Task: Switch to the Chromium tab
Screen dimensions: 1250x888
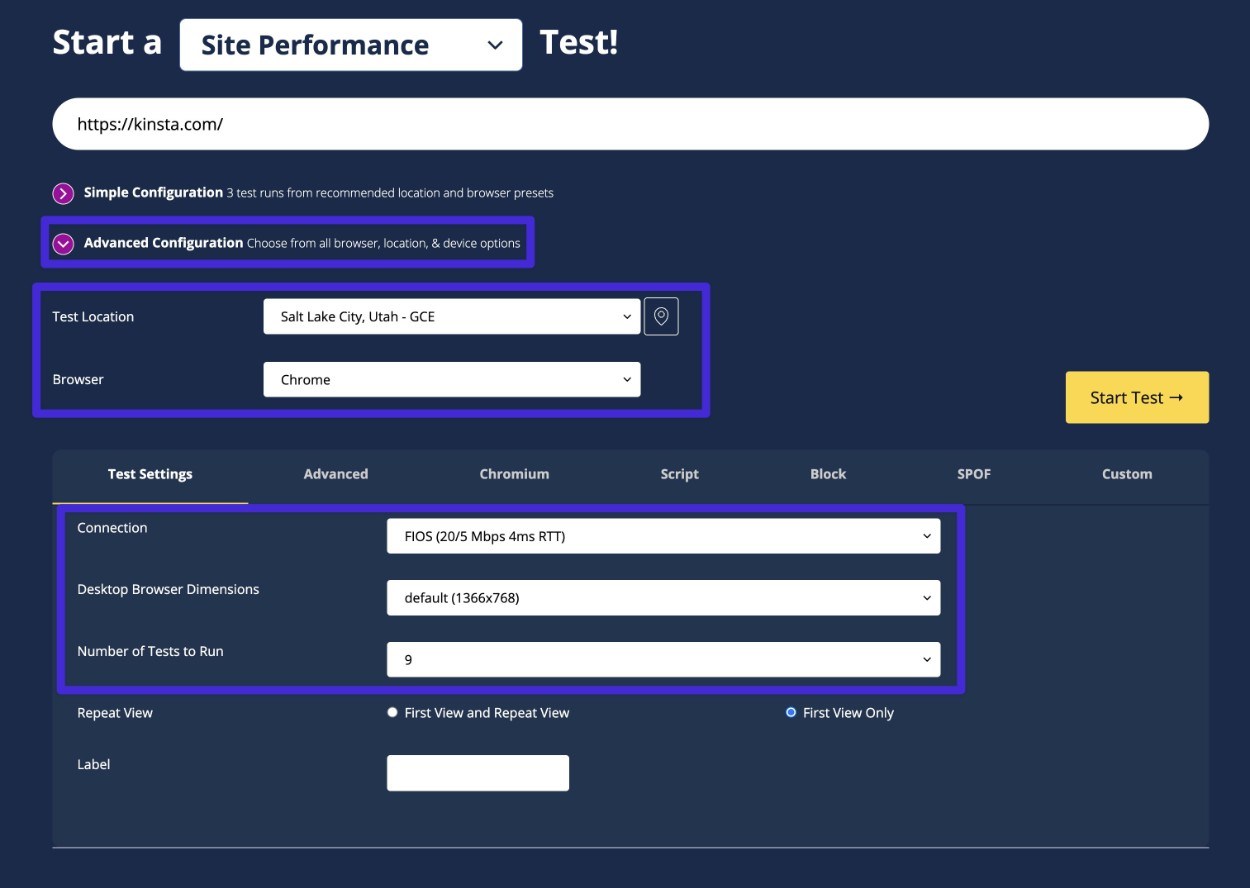Action: (x=513, y=474)
